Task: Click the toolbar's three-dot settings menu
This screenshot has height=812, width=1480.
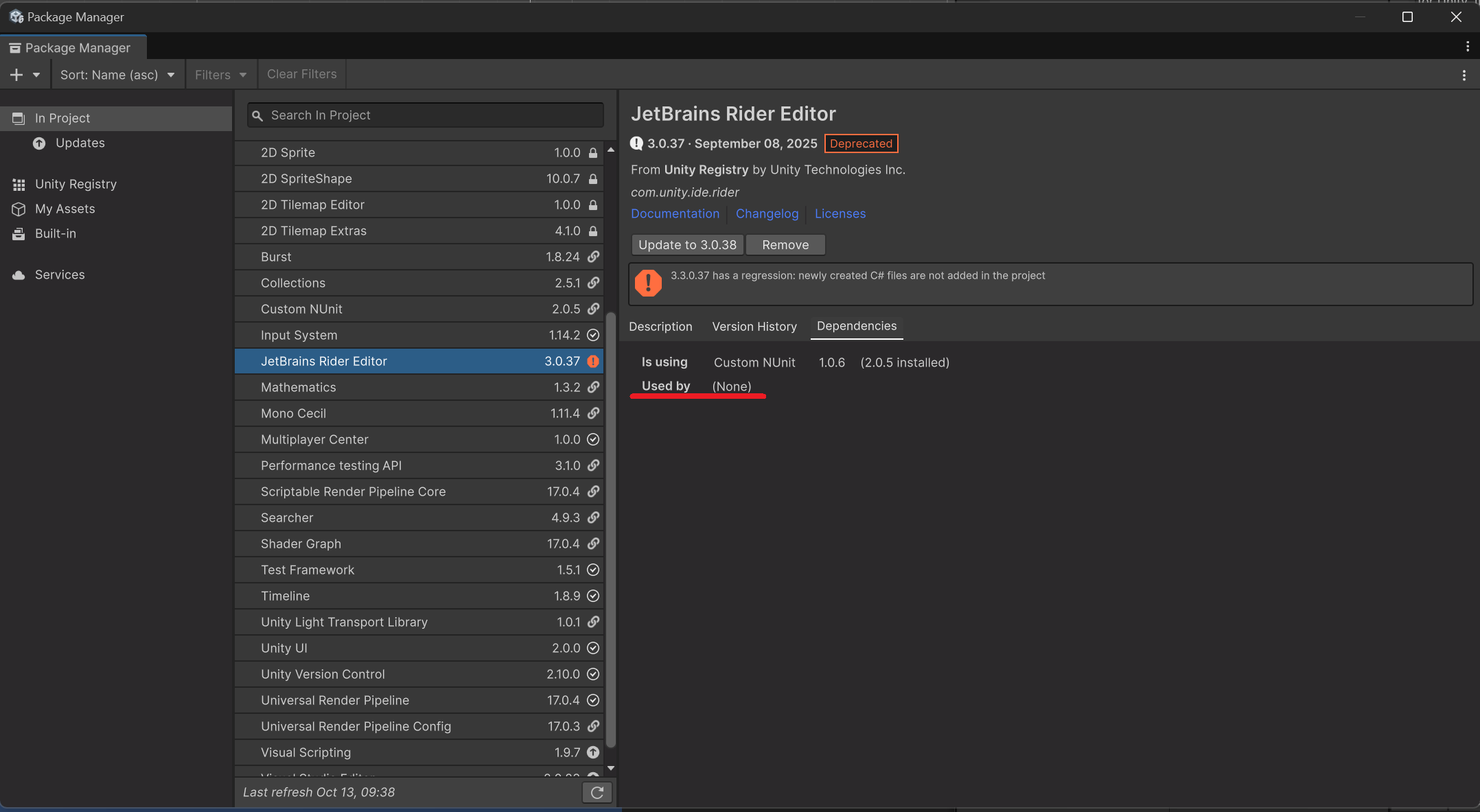Action: 1464,76
